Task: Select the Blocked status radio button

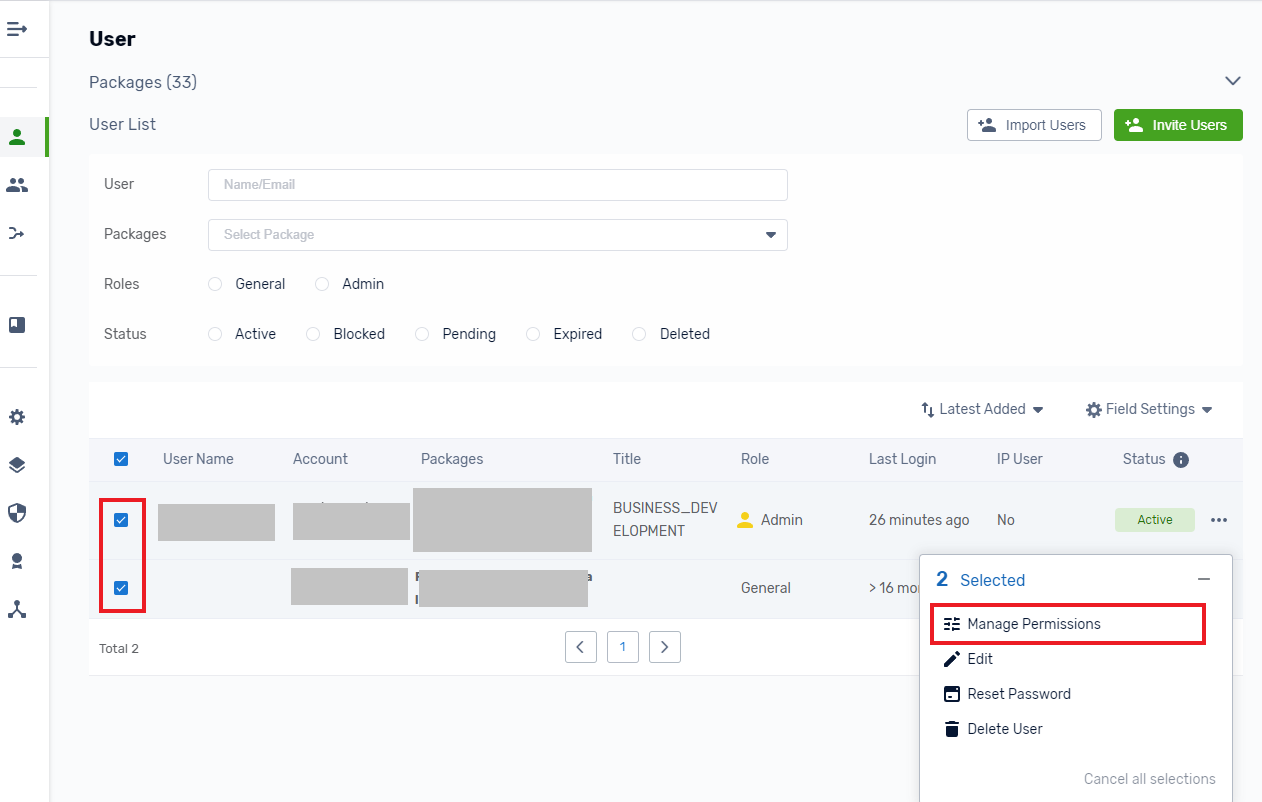Action: pos(313,334)
